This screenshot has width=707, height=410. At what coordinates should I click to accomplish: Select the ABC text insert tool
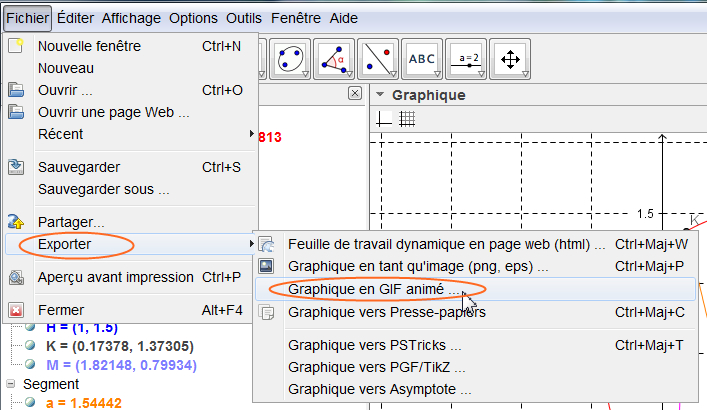[x=422, y=59]
